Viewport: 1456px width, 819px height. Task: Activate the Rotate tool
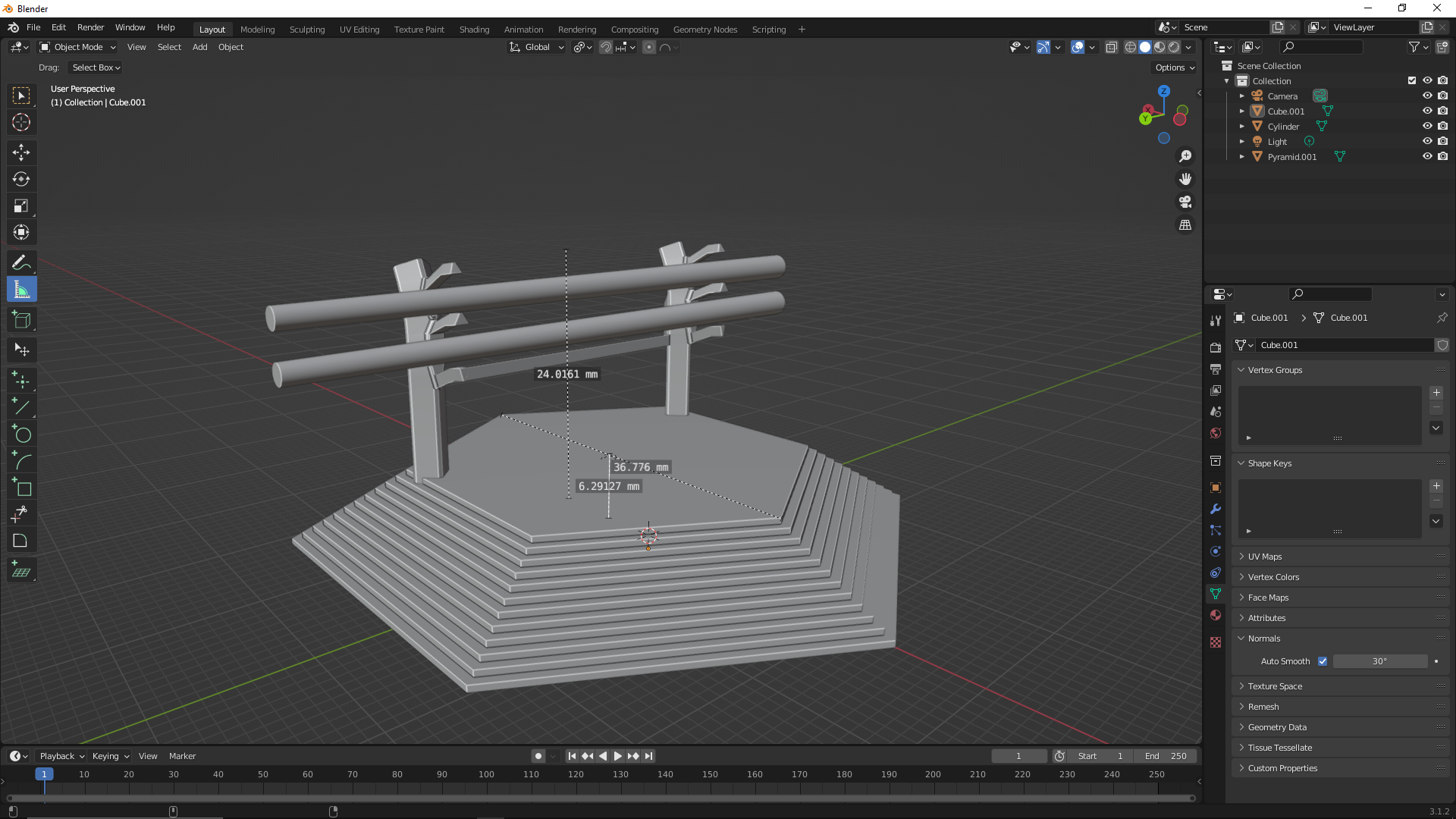click(x=21, y=179)
